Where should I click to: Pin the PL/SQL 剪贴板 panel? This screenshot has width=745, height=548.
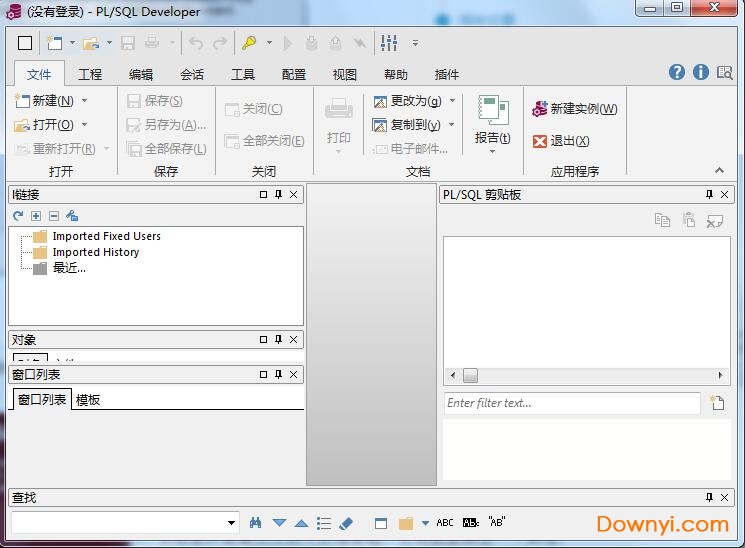pyautogui.click(x=710, y=195)
